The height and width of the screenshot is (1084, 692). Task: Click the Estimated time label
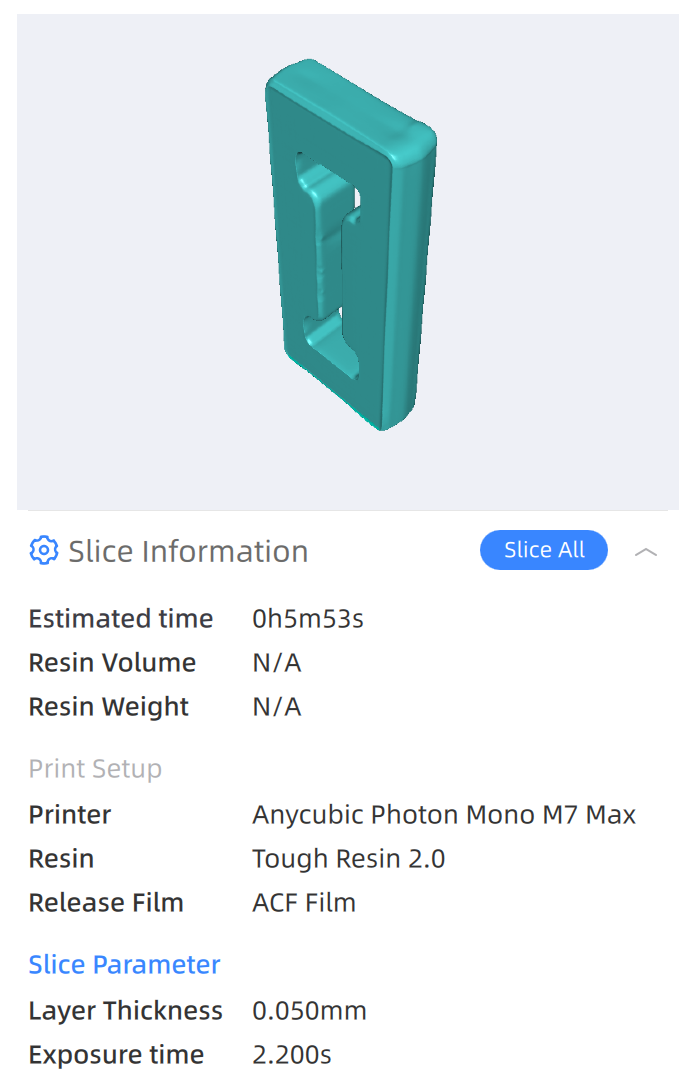[x=120, y=619]
